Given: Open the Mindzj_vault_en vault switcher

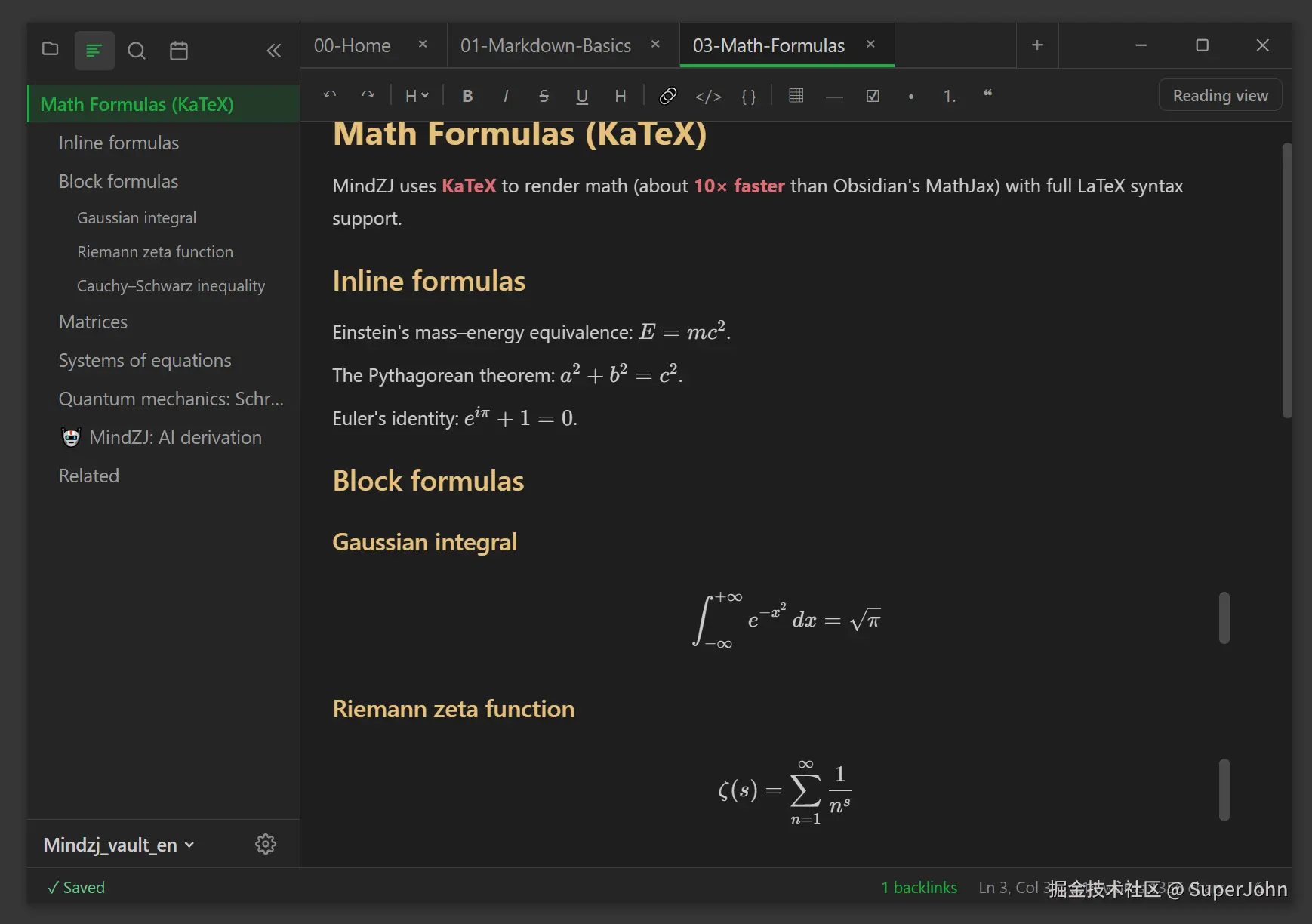Looking at the screenshot, I should (x=119, y=845).
